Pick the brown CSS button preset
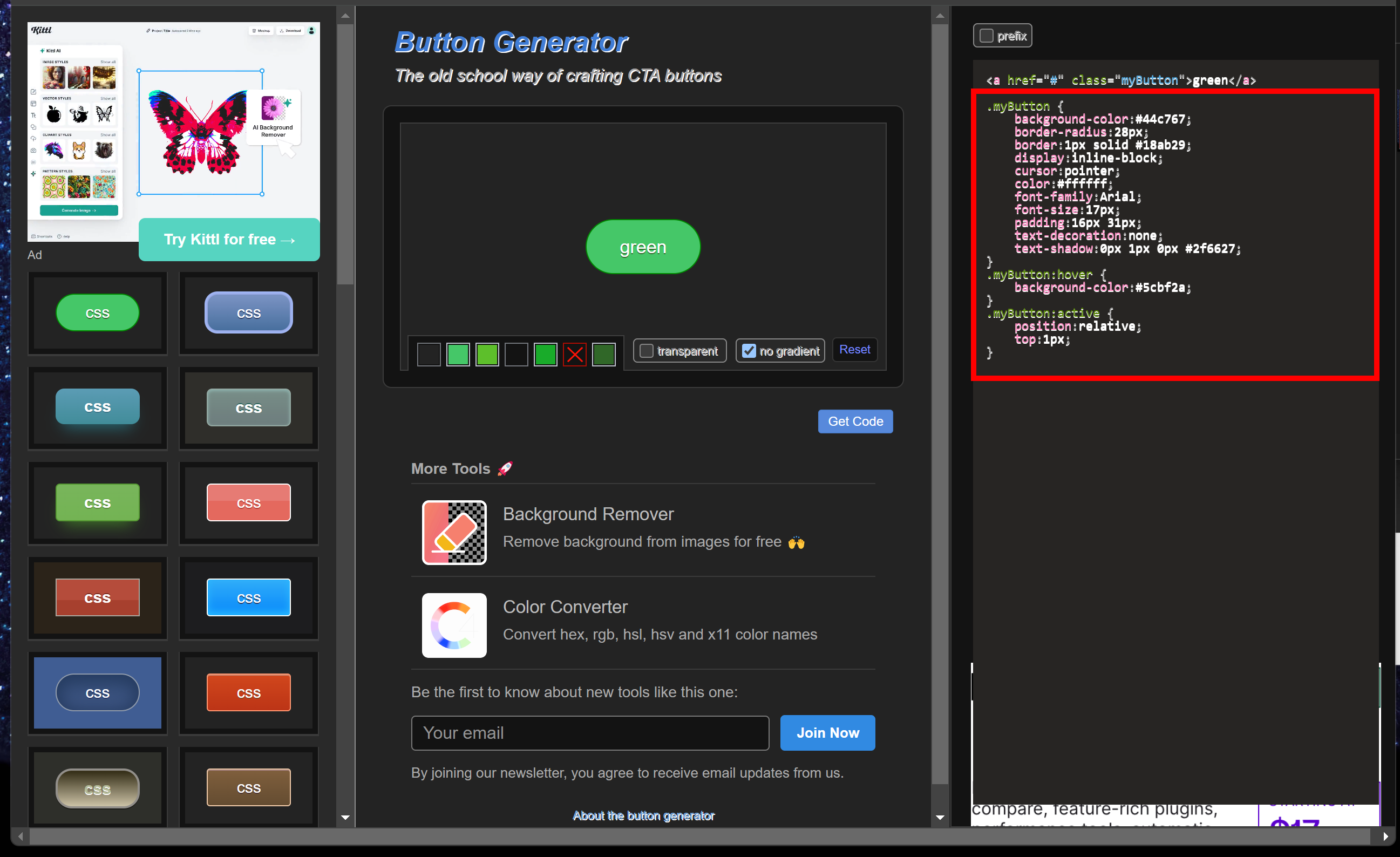The image size is (1400, 857). (x=248, y=787)
